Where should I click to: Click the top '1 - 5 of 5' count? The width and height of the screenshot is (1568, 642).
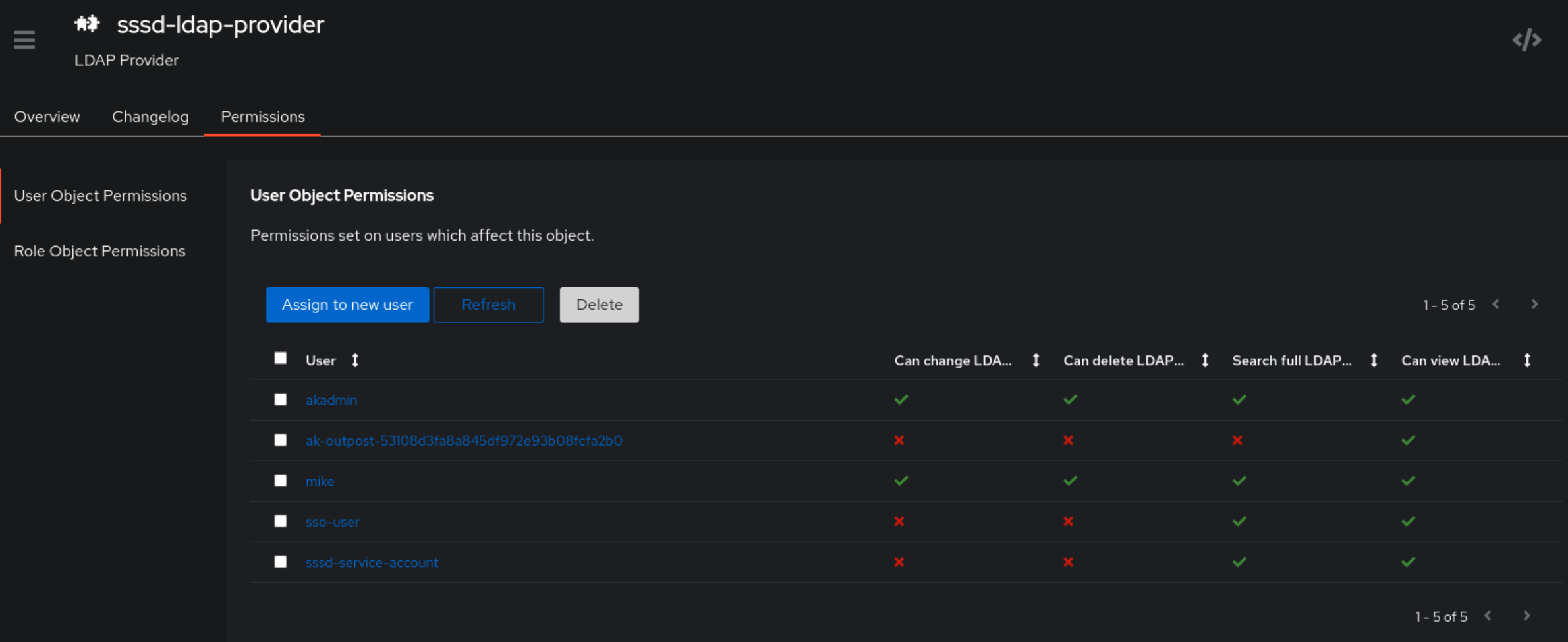tap(1449, 305)
